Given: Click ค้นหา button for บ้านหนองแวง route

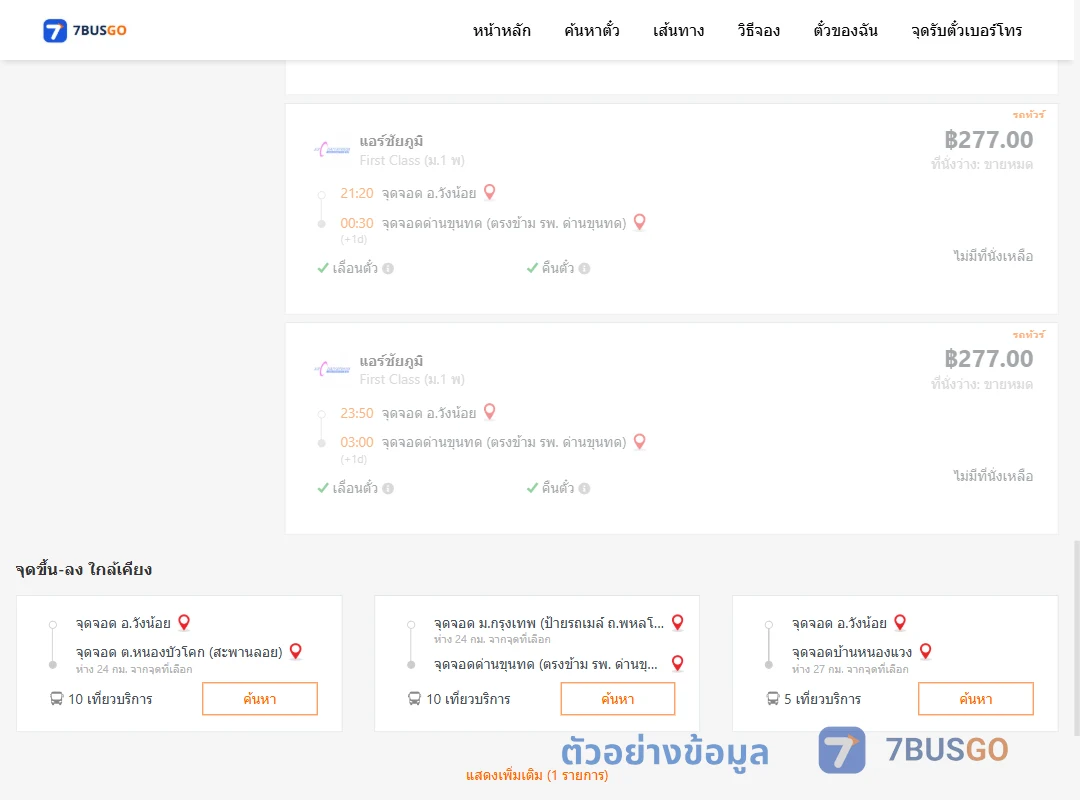Looking at the screenshot, I should tap(976, 699).
